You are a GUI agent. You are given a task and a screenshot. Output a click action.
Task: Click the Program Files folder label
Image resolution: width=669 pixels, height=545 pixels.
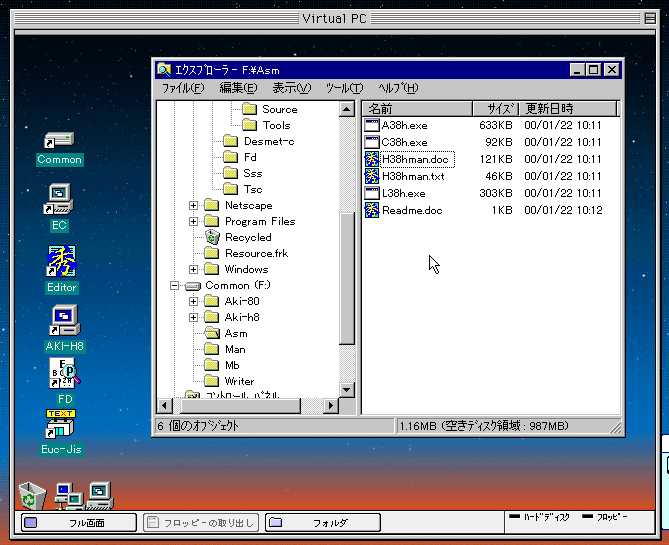coord(260,221)
